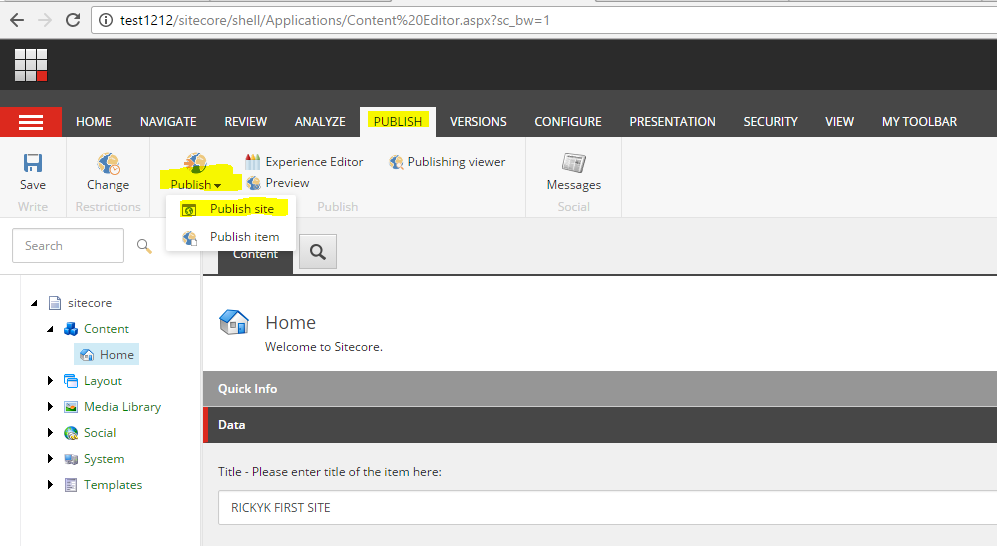Click the browser back arrow
Image resolution: width=997 pixels, height=546 pixels.
coord(17,20)
